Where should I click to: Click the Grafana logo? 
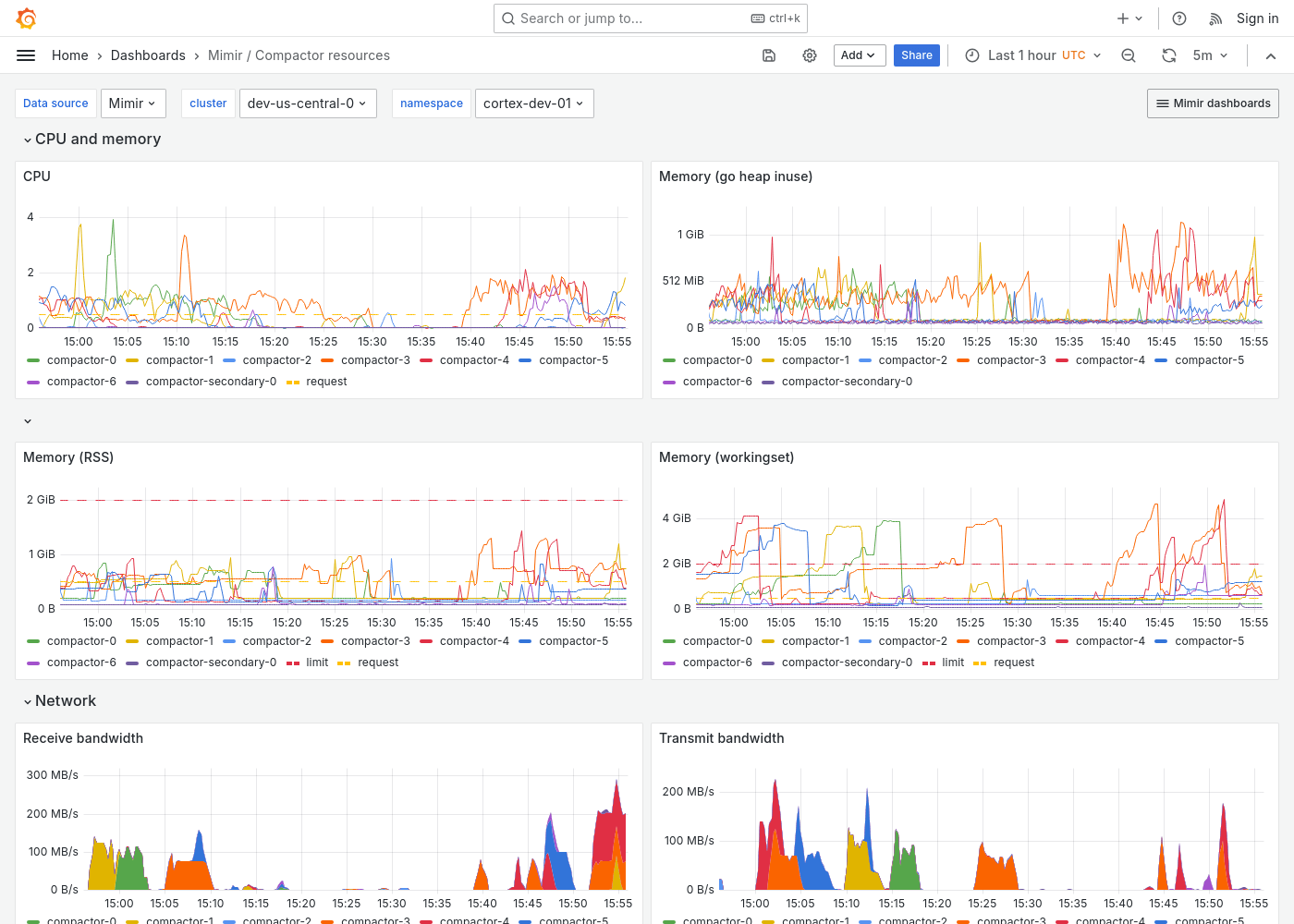click(26, 18)
